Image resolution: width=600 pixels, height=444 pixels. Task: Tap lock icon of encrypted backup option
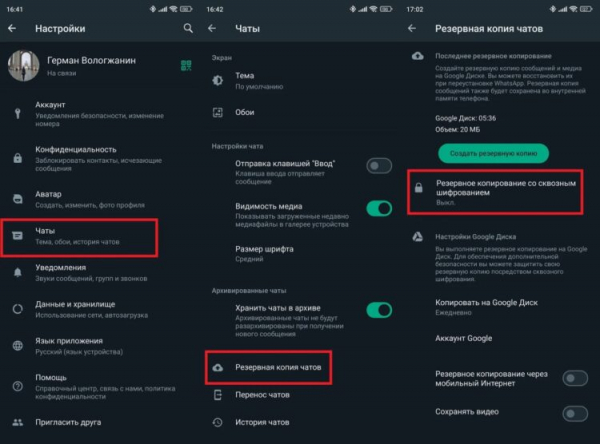pyautogui.click(x=419, y=188)
